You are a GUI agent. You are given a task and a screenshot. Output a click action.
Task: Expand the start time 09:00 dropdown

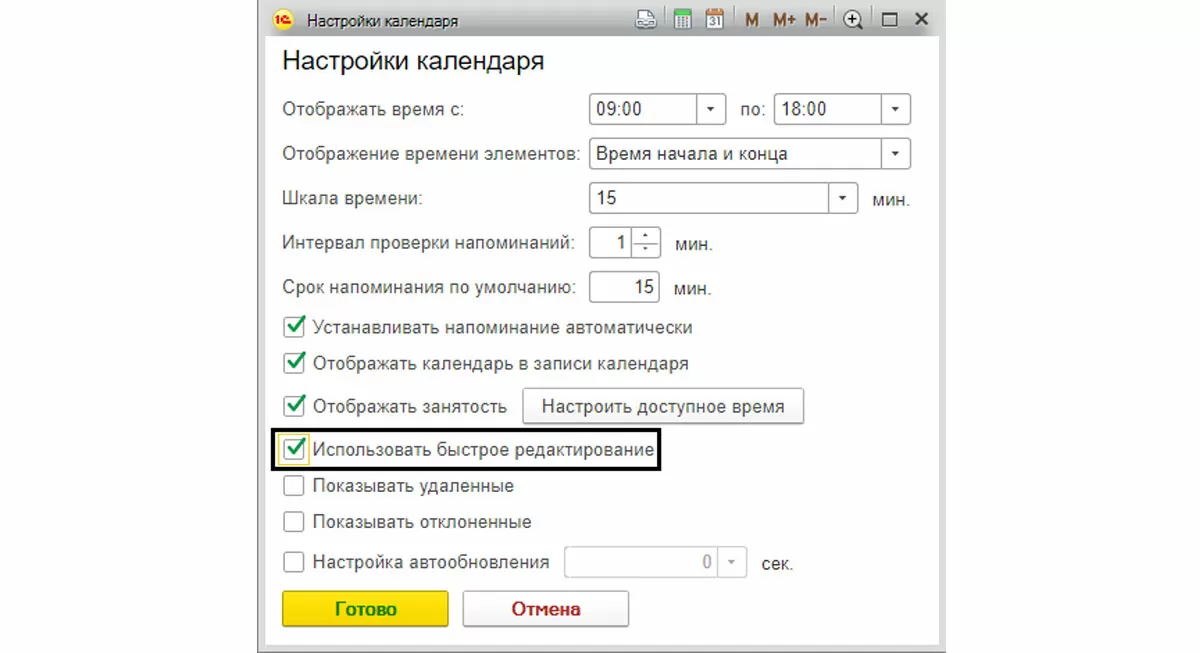pos(710,109)
